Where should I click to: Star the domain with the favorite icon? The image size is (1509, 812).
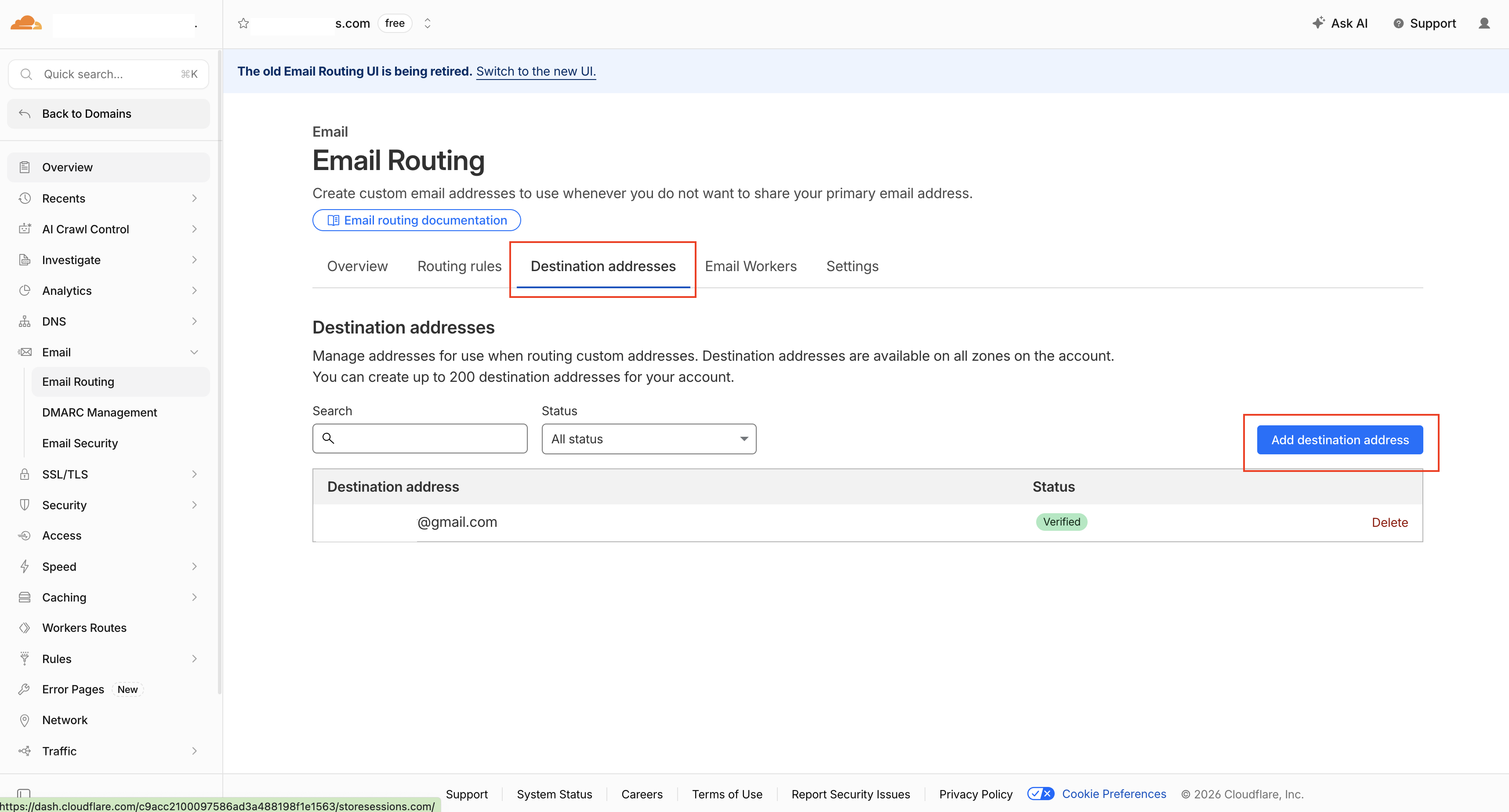(244, 23)
